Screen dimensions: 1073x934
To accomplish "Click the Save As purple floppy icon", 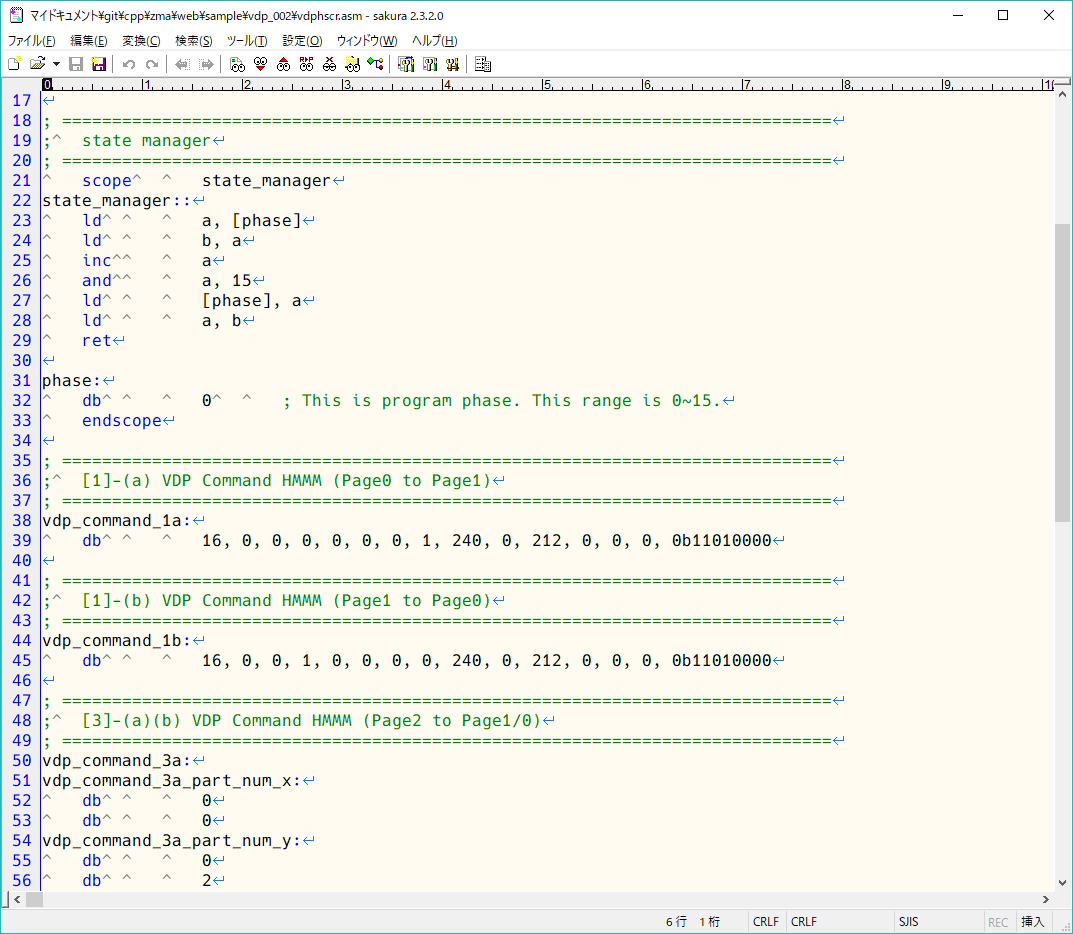I will 99,64.
